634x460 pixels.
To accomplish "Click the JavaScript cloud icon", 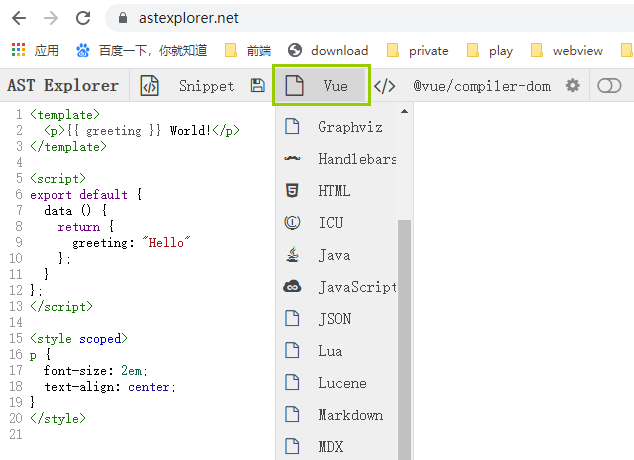I will pos(292,287).
